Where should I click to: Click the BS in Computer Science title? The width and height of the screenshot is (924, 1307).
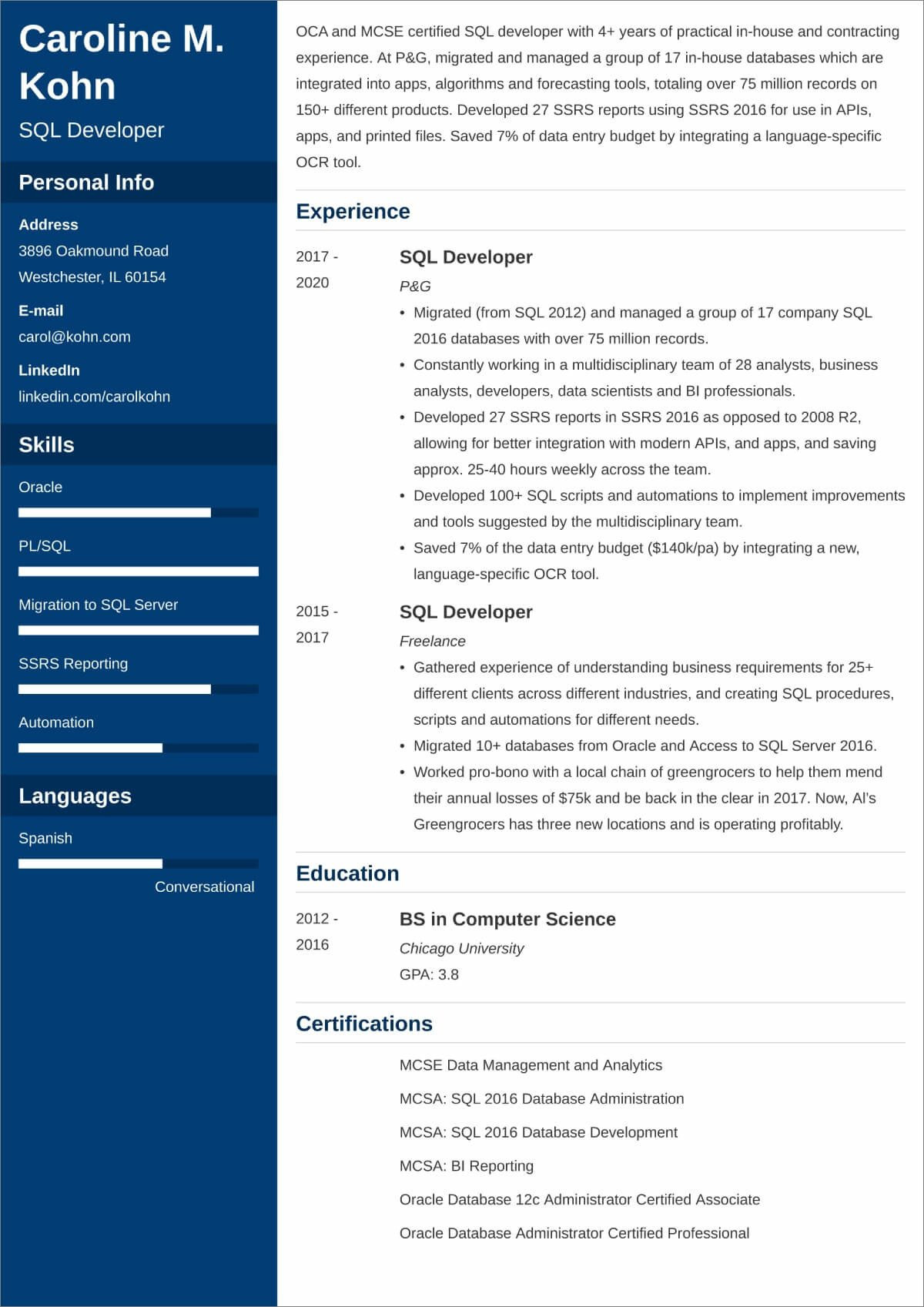507,919
